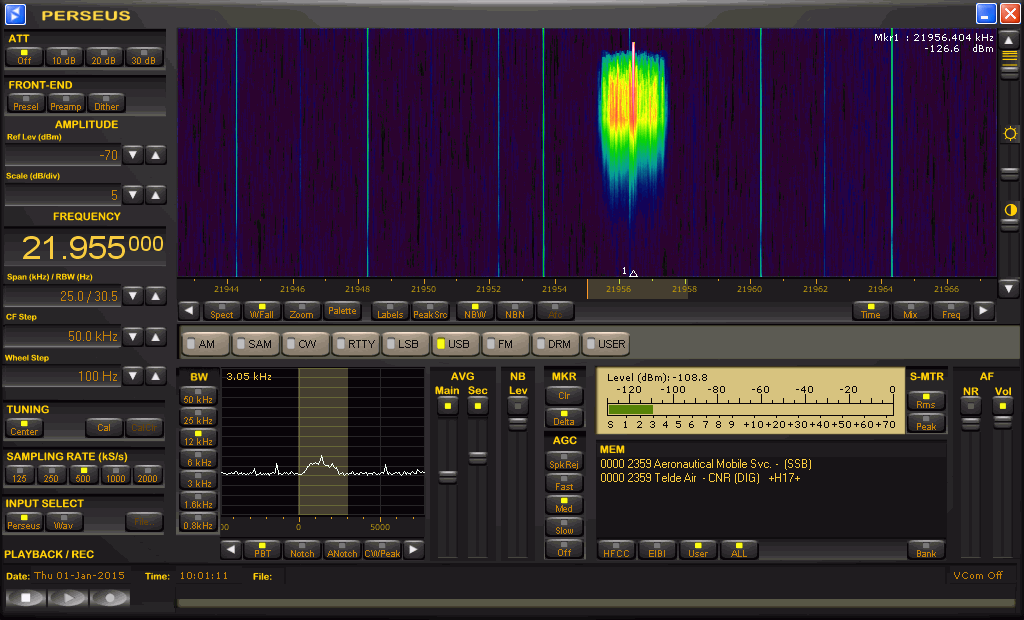Click the brightness sun icon

pyautogui.click(x=1009, y=134)
